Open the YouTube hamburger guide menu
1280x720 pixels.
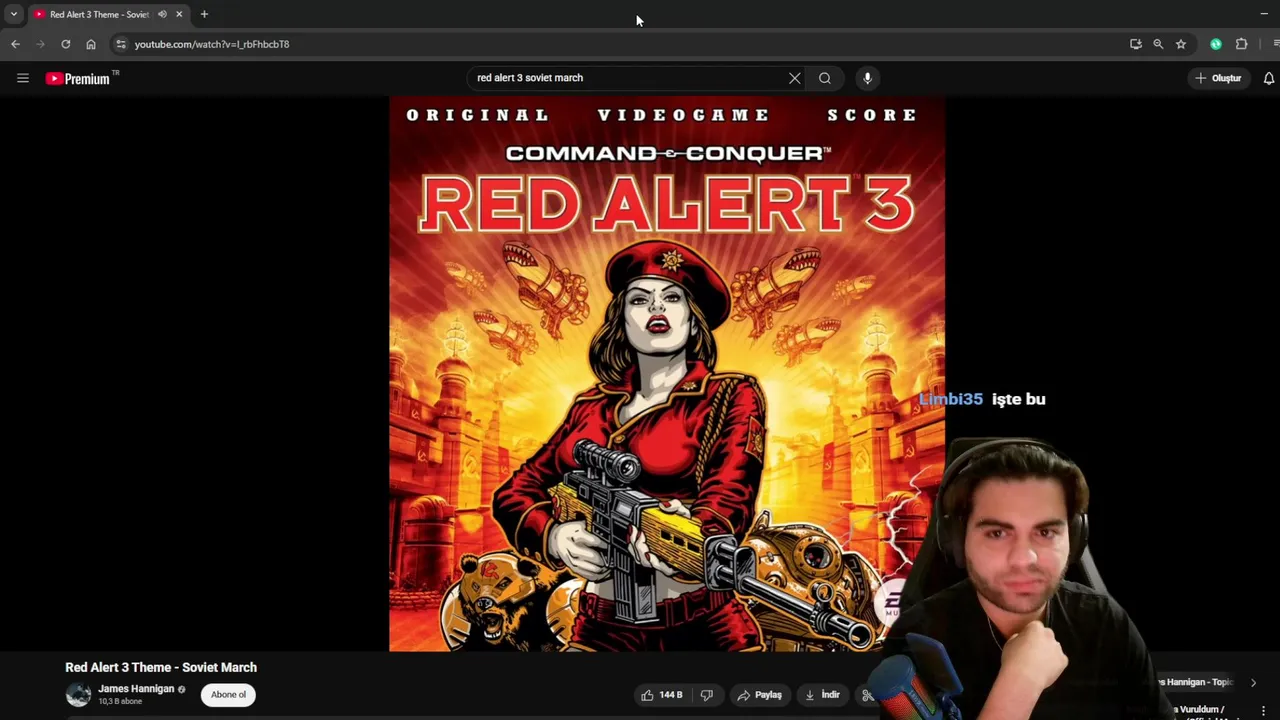23,78
